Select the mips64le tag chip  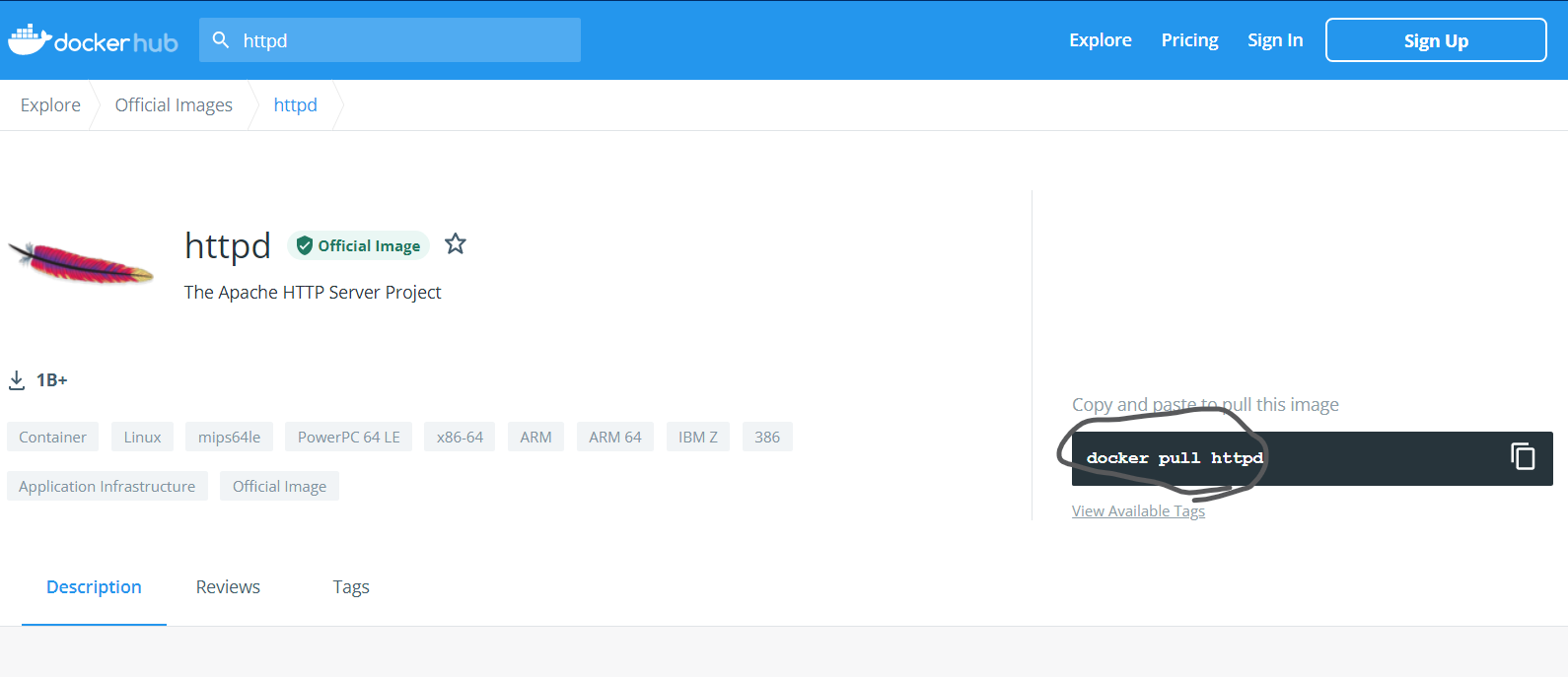pyautogui.click(x=229, y=437)
